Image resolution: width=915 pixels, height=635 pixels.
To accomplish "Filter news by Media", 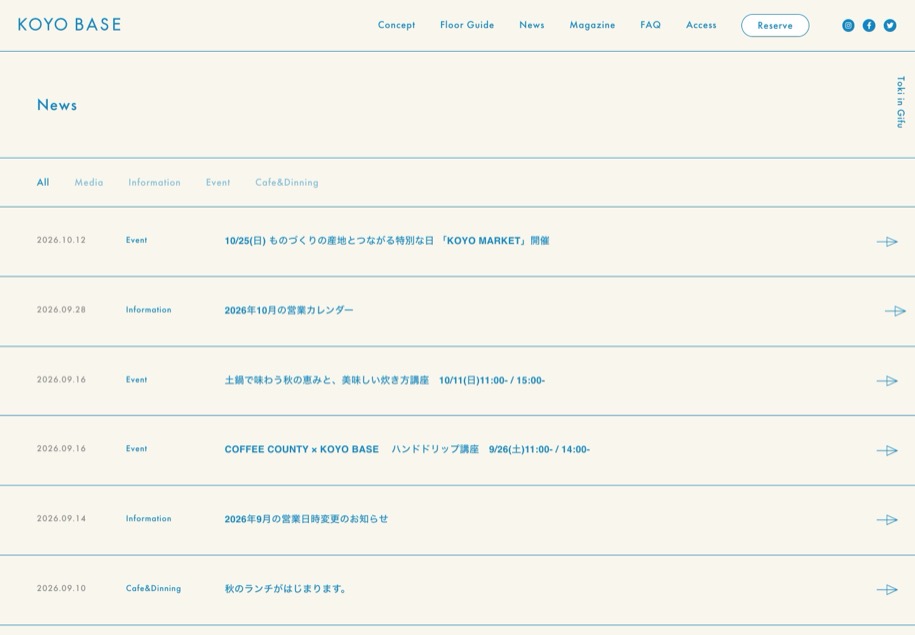I will tap(89, 182).
